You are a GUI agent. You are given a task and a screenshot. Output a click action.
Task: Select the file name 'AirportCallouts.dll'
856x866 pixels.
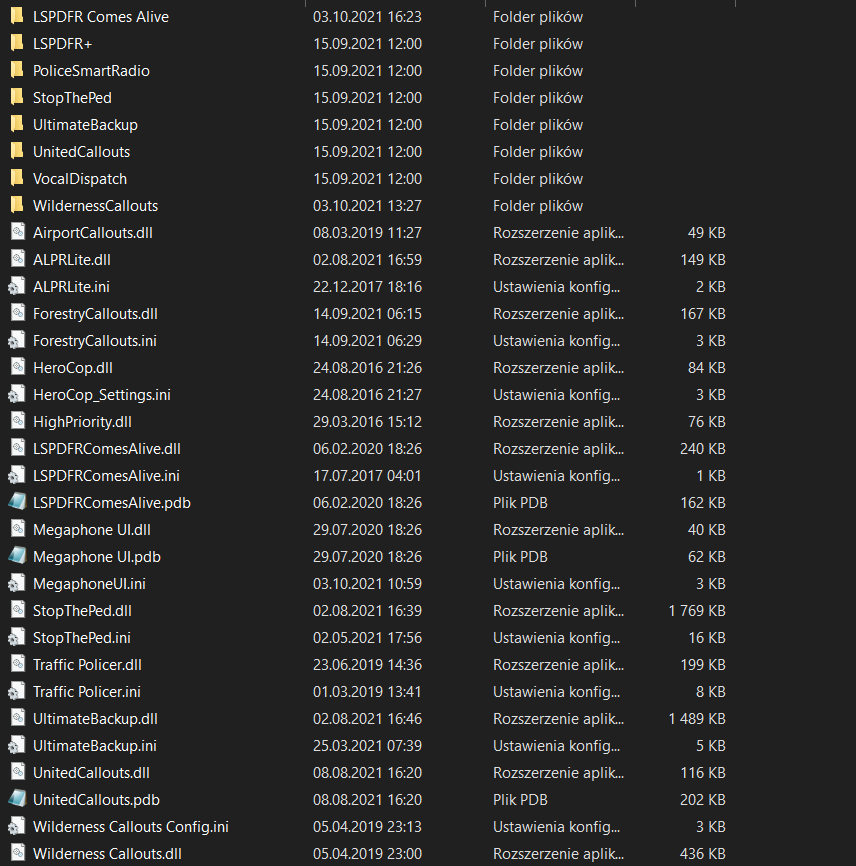coord(93,233)
